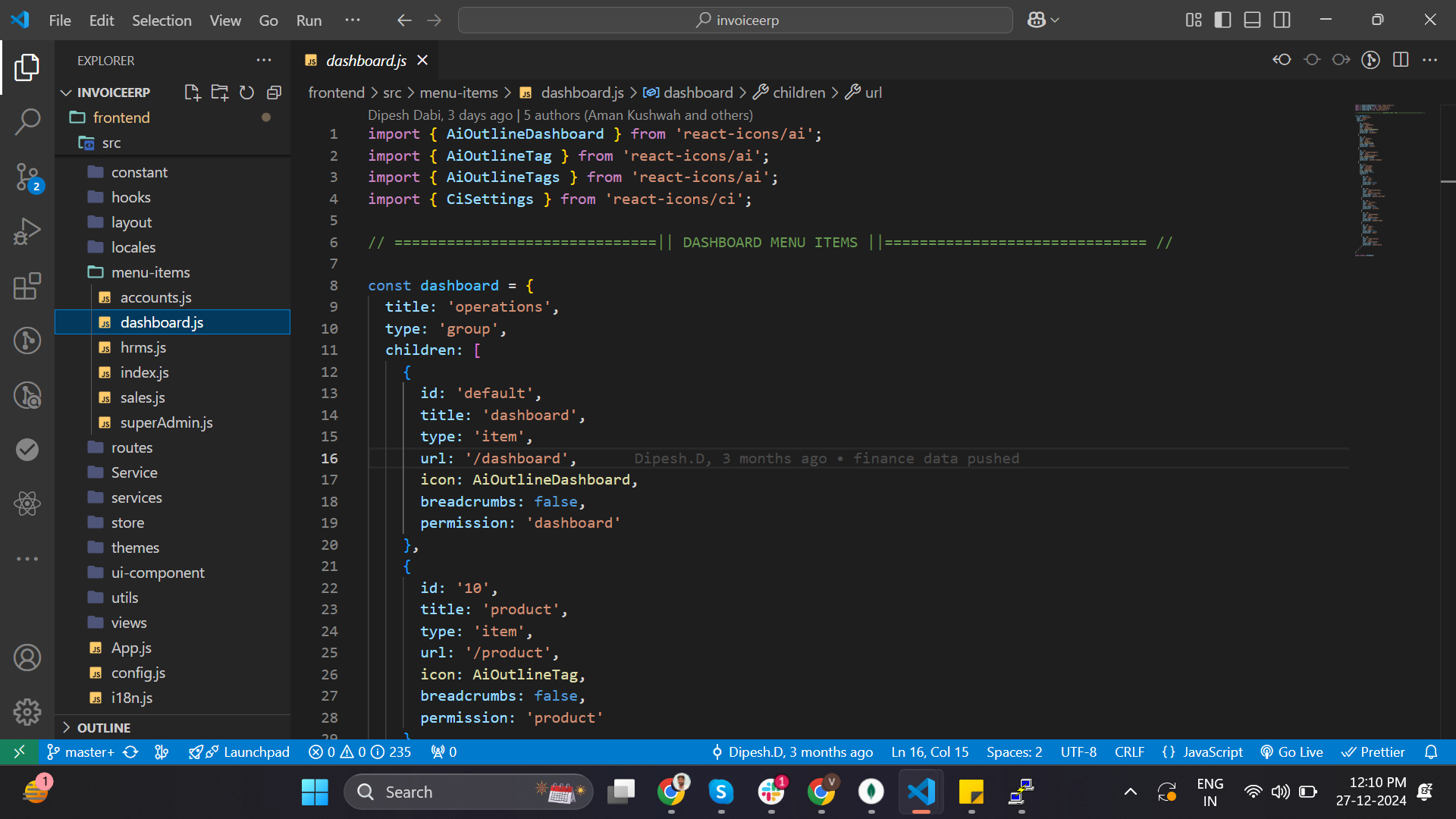Change CRLF line ending setting
Screen dimensions: 1456x819
pyautogui.click(x=1128, y=752)
